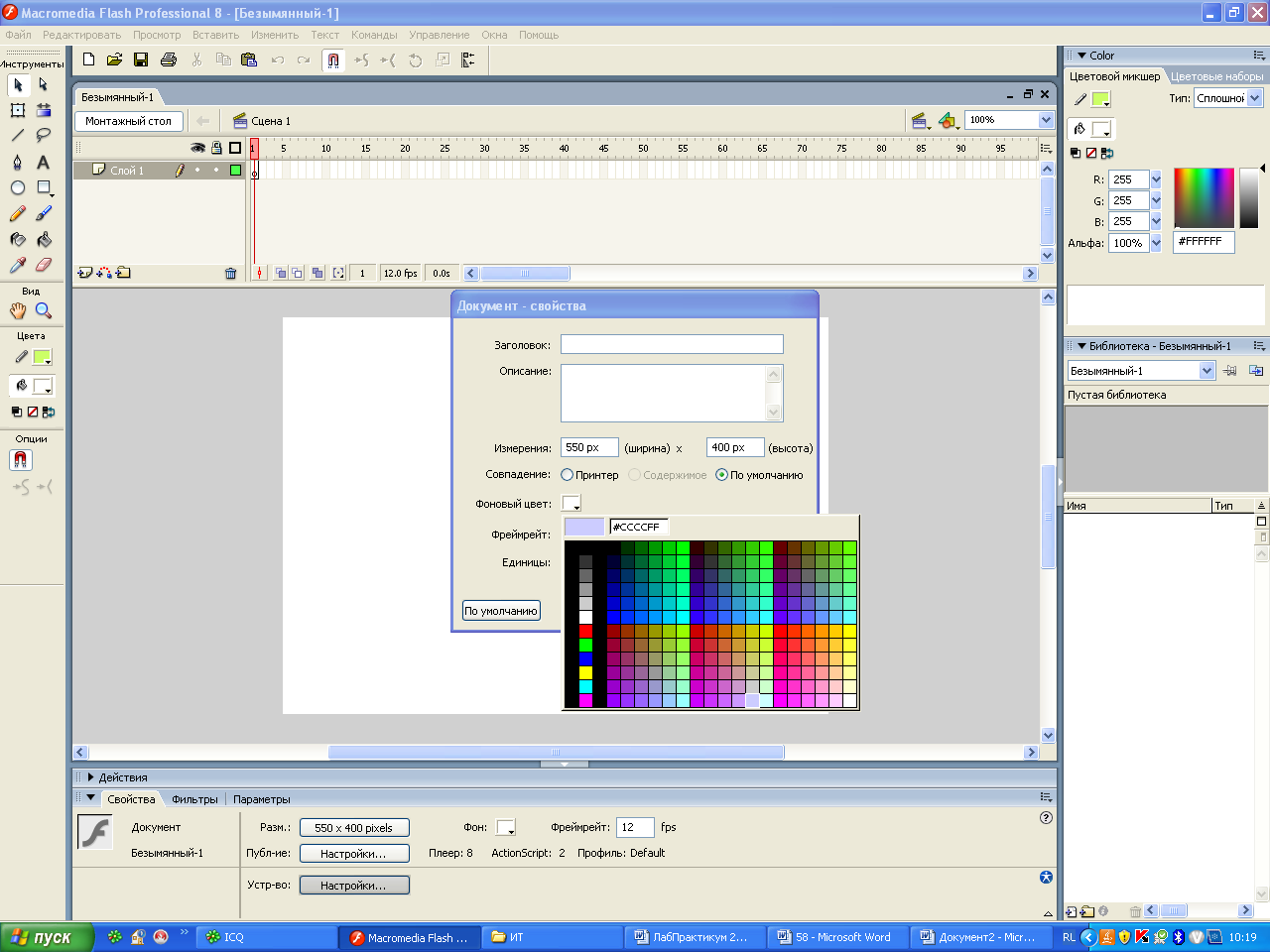The height and width of the screenshot is (952, 1270).
Task: Click the brightness slider in Color mixer
Action: [1249, 198]
